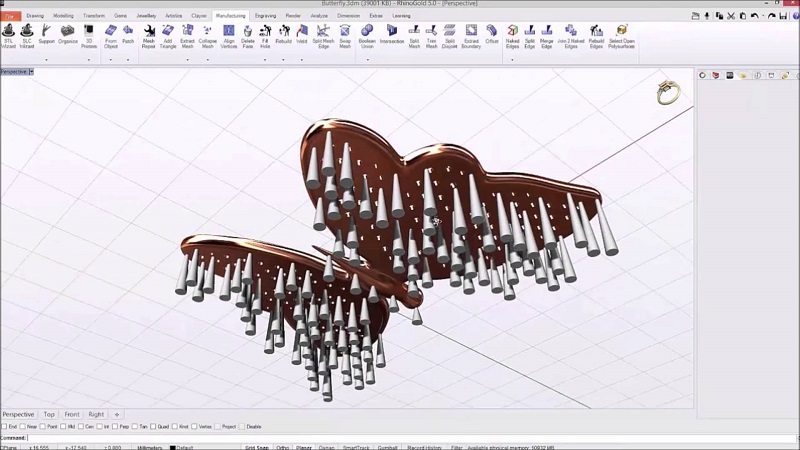
Task: Click the Fill Hole icon
Action: [x=265, y=35]
